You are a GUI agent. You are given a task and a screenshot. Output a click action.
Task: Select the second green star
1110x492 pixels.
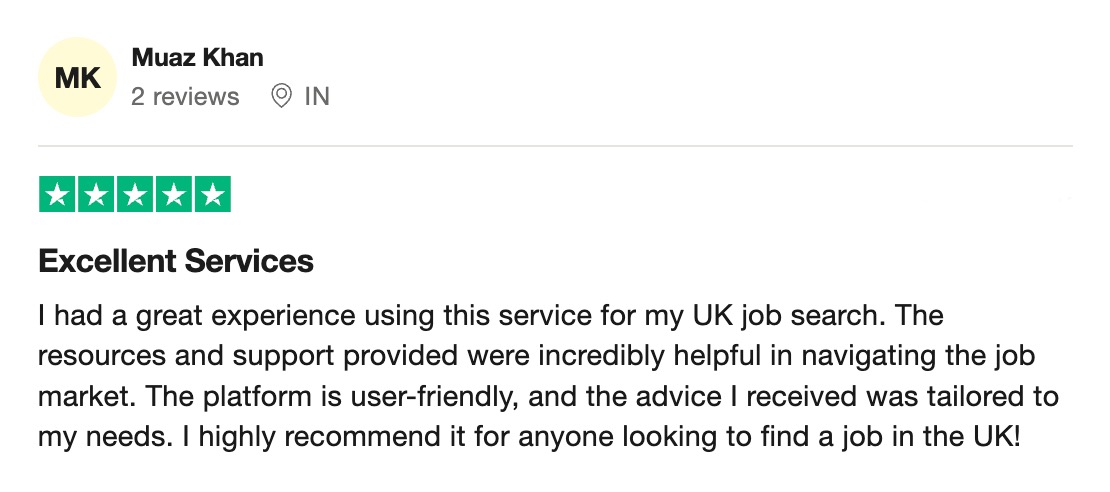click(x=96, y=194)
